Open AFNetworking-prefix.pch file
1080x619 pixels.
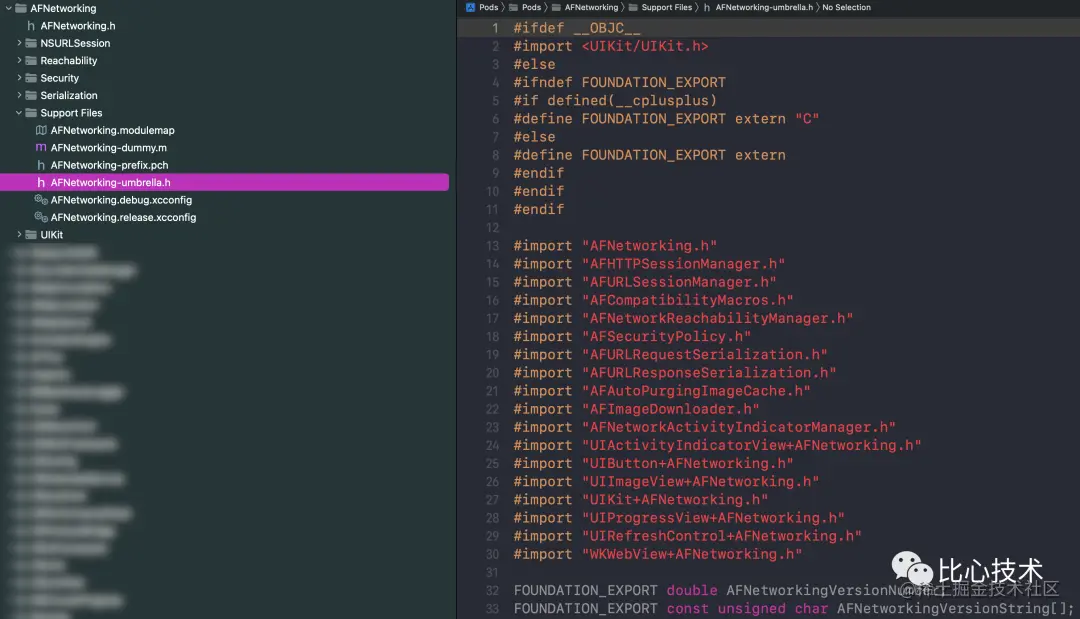(x=110, y=165)
